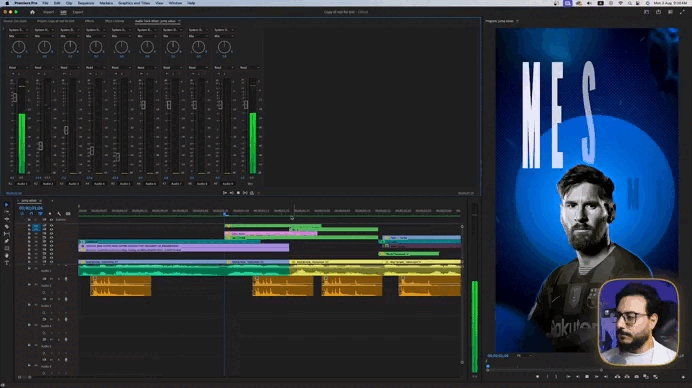Stop playback in Program monitor
The image size is (692, 388).
[x=587, y=377]
